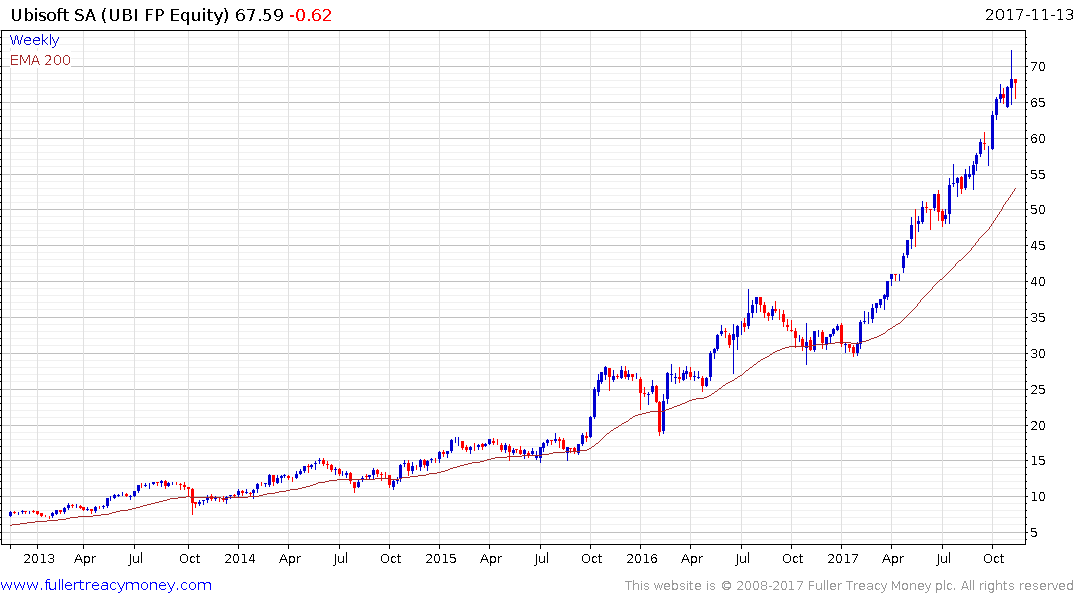Click the 40 price axis label
Image resolution: width=1075 pixels, height=600 pixels.
(1037, 282)
